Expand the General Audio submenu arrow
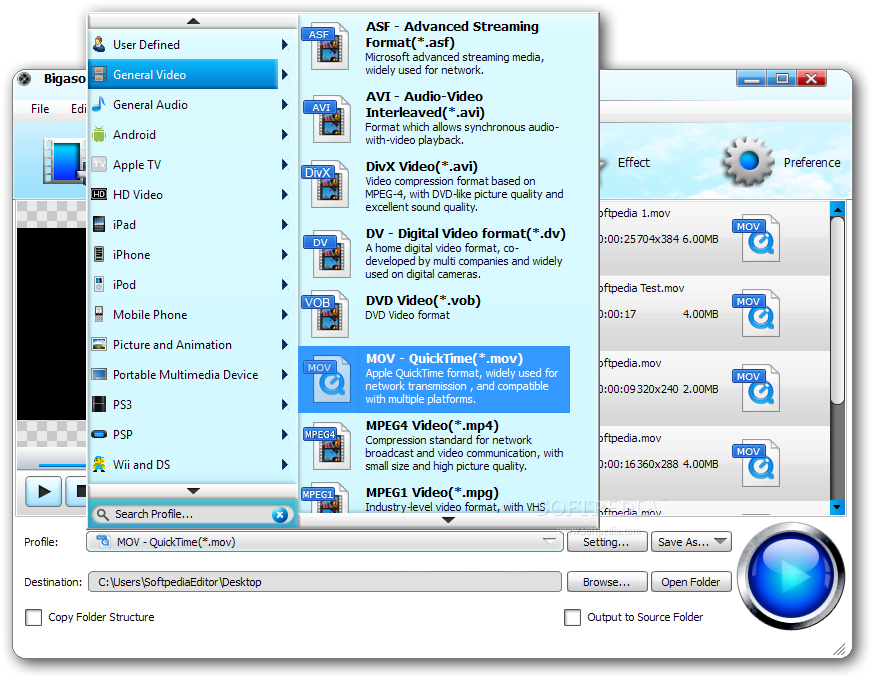873x679 pixels. point(285,105)
